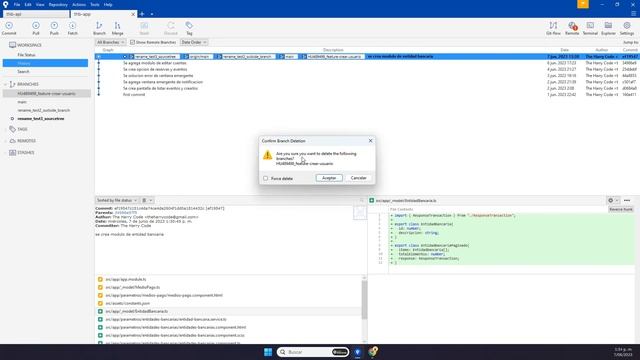This screenshot has width=640, height=360.
Task: Click Windows Start button on taskbar
Action: [268, 352]
